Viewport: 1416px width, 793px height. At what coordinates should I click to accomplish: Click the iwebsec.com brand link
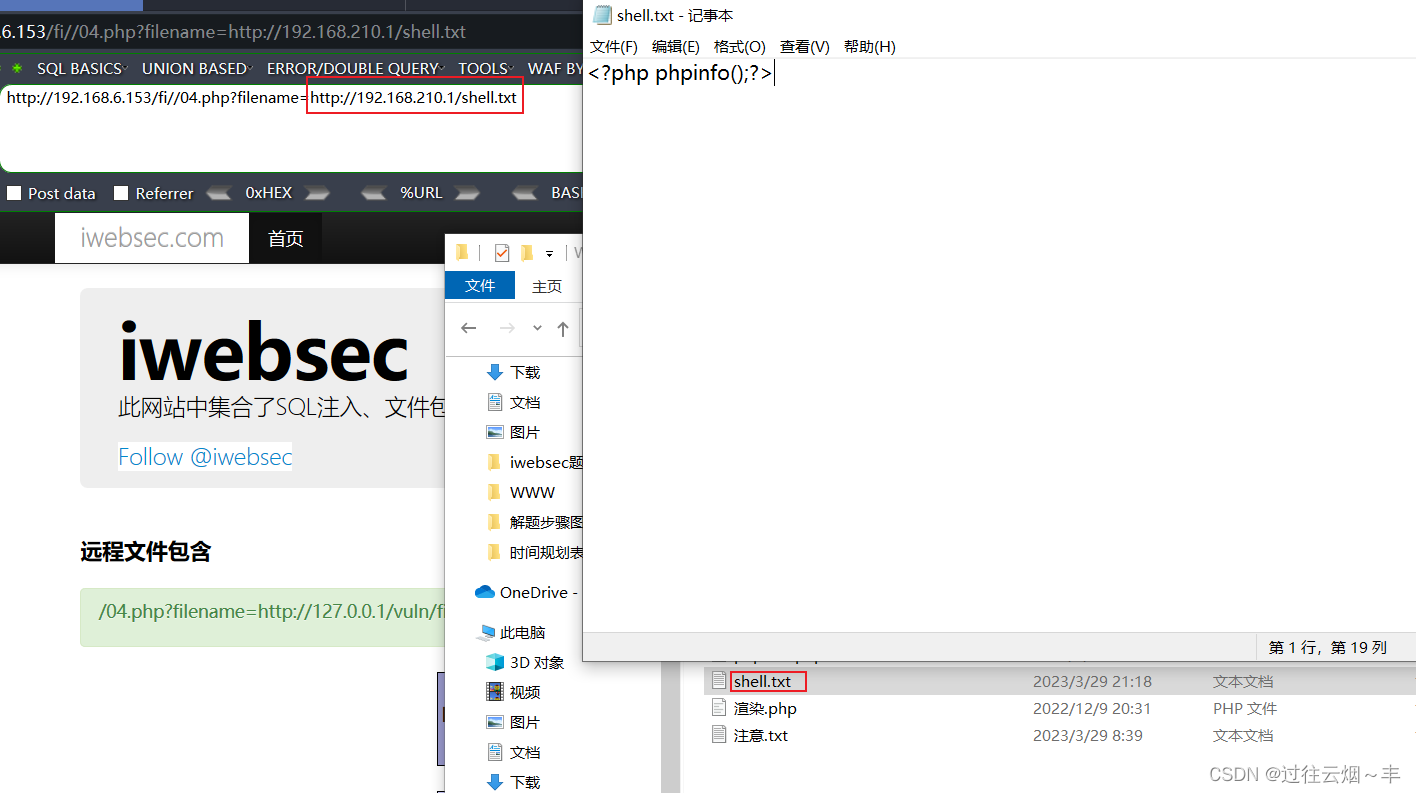152,238
